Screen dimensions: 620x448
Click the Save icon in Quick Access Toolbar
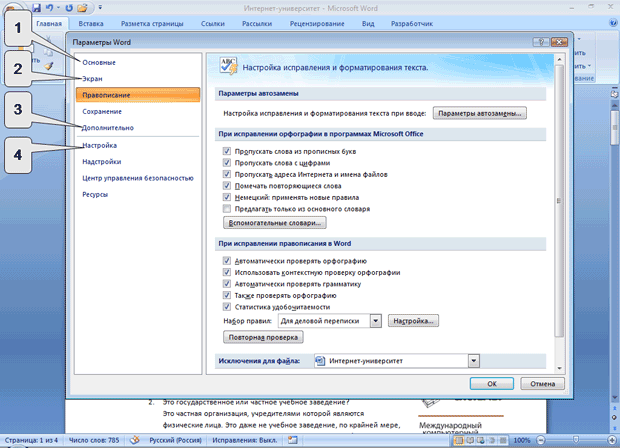pos(36,7)
